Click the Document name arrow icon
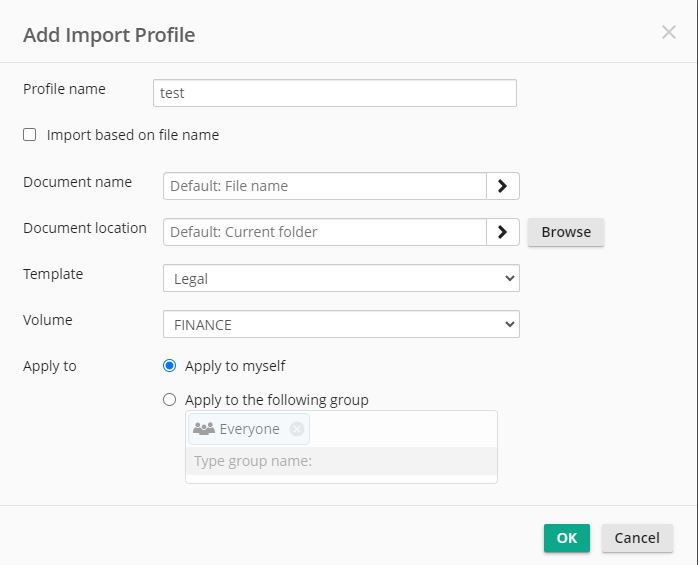The width and height of the screenshot is (698, 565). 503,186
